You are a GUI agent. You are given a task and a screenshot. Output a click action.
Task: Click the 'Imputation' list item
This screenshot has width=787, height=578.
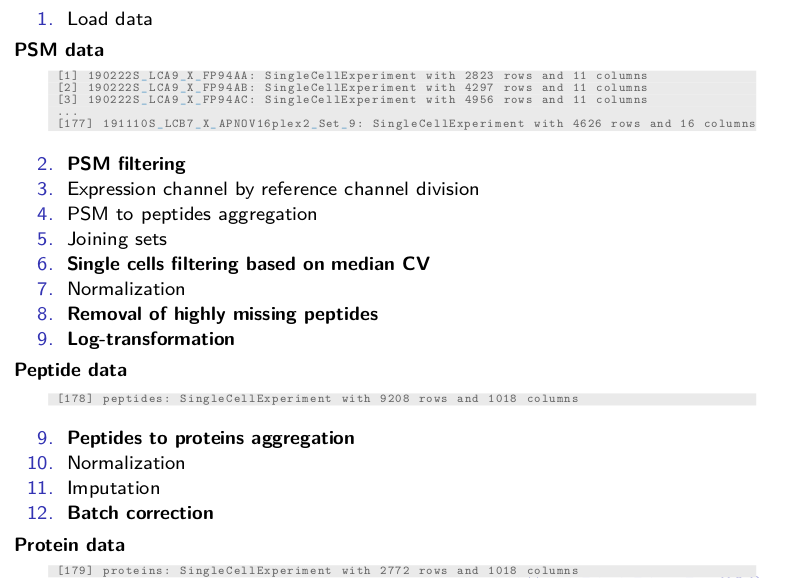(x=113, y=488)
